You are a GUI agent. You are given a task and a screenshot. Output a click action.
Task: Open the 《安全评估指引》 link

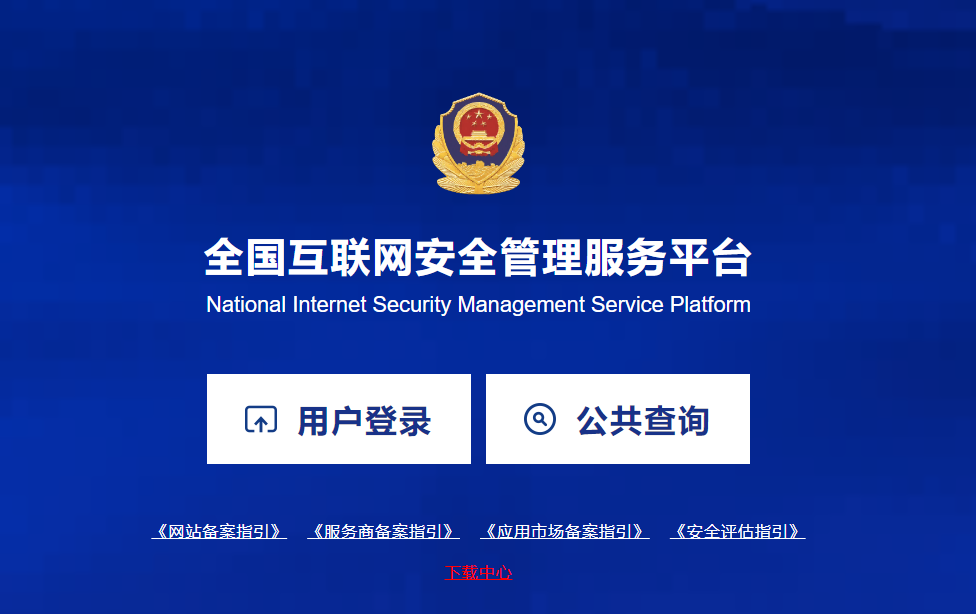point(738,531)
